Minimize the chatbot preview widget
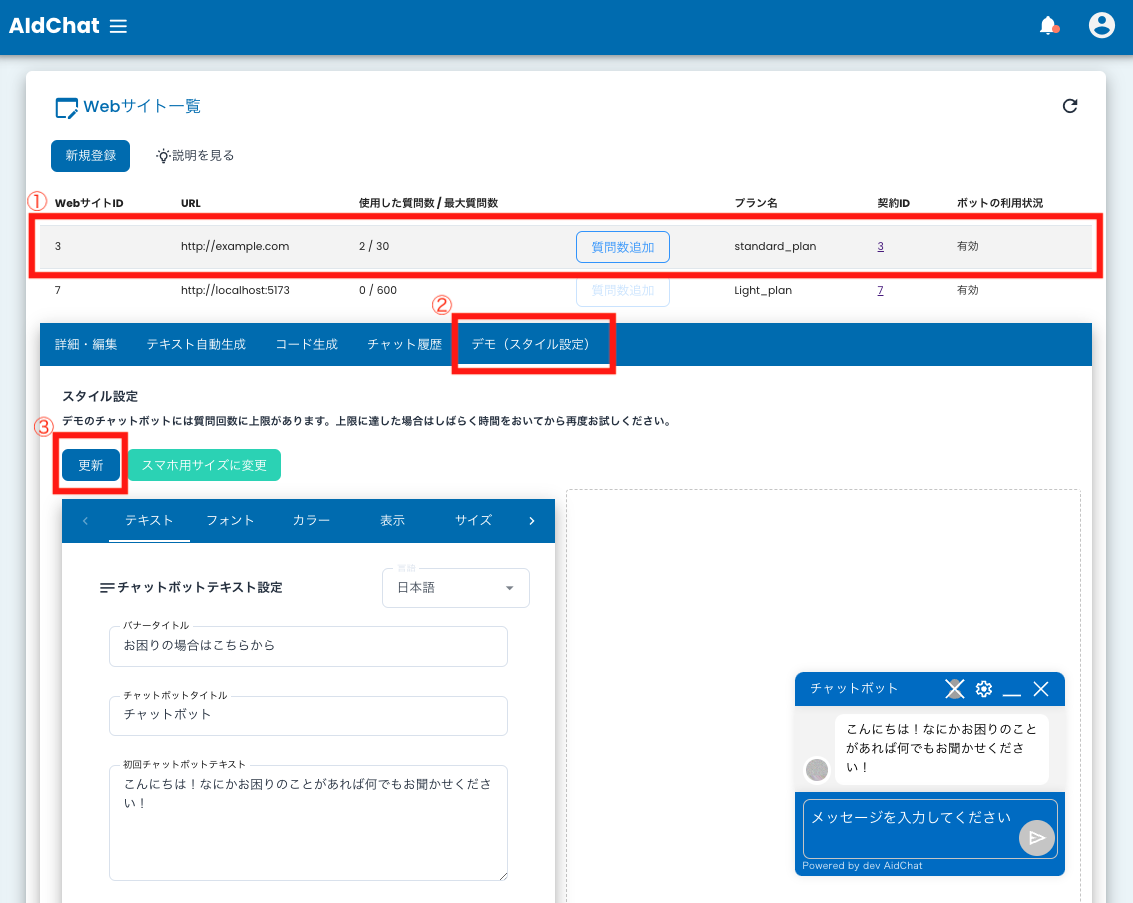Viewport: 1133px width, 903px height. 1012,689
